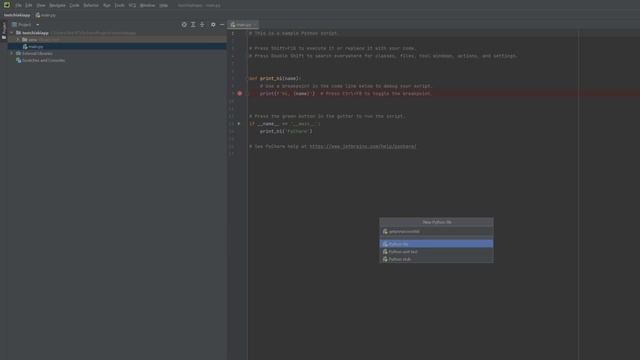Image resolution: width=640 pixels, height=360 pixels.
Task: Choose Python unit test option in popup
Action: (x=436, y=252)
